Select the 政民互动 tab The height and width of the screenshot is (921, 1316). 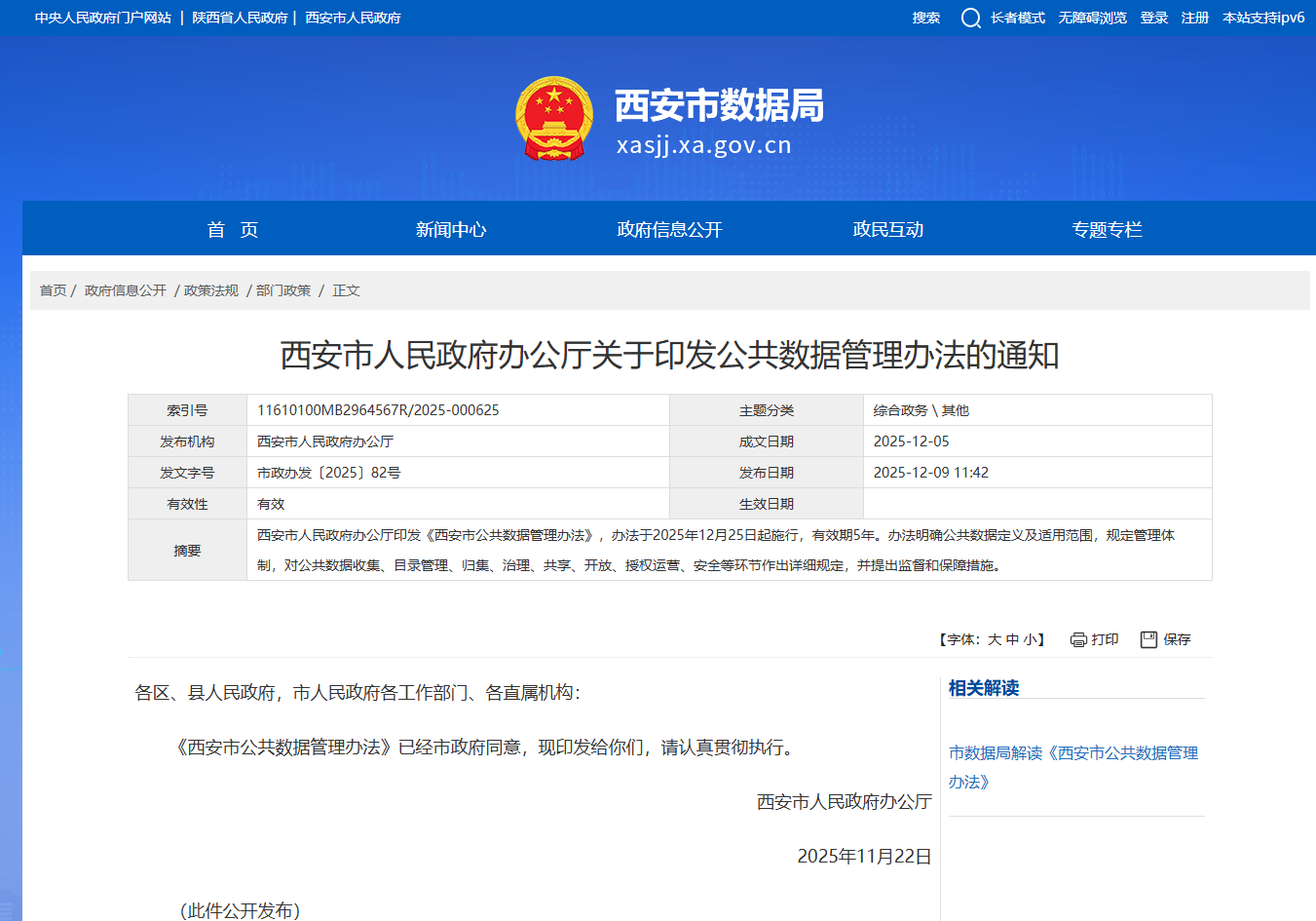(x=887, y=228)
